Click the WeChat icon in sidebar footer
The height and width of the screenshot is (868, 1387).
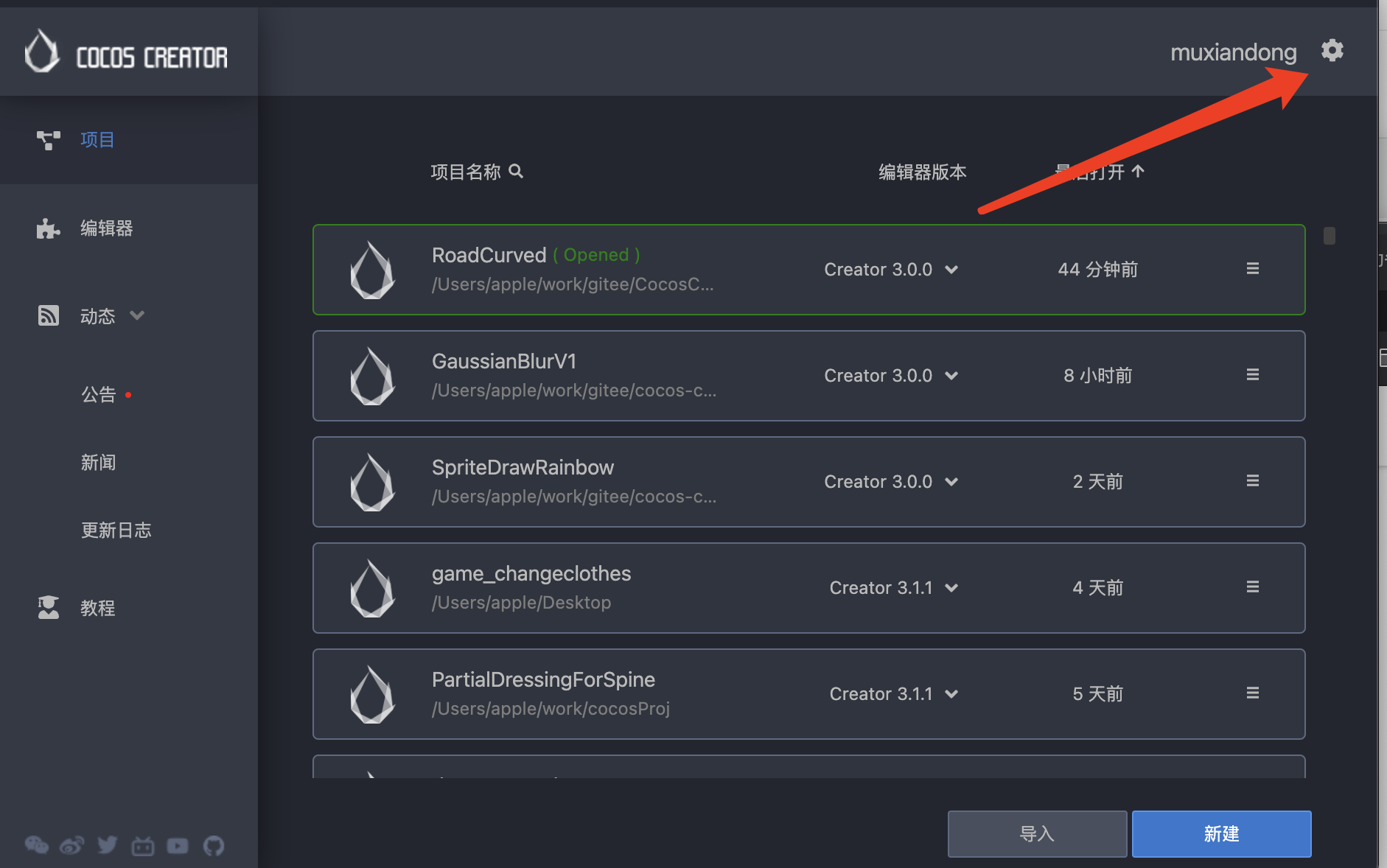point(36,845)
